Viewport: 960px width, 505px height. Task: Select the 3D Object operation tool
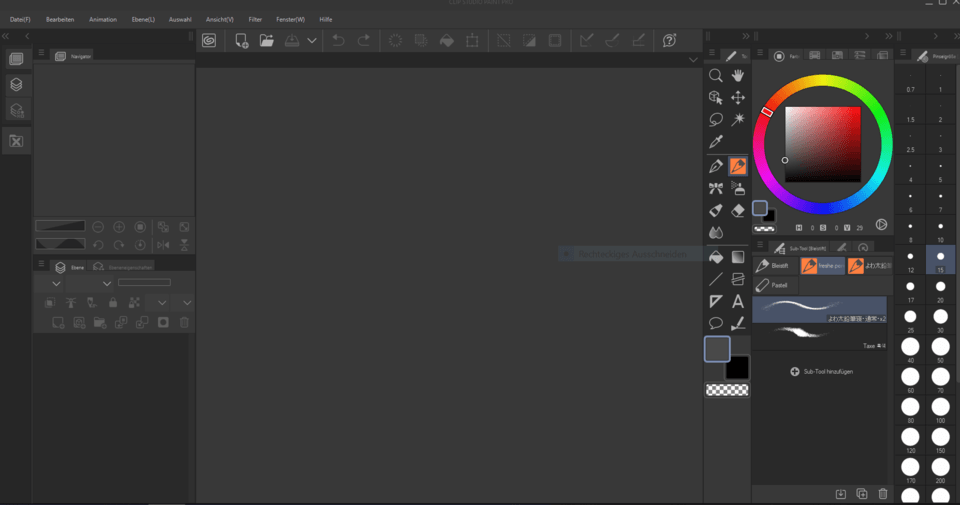pyautogui.click(x=715, y=97)
